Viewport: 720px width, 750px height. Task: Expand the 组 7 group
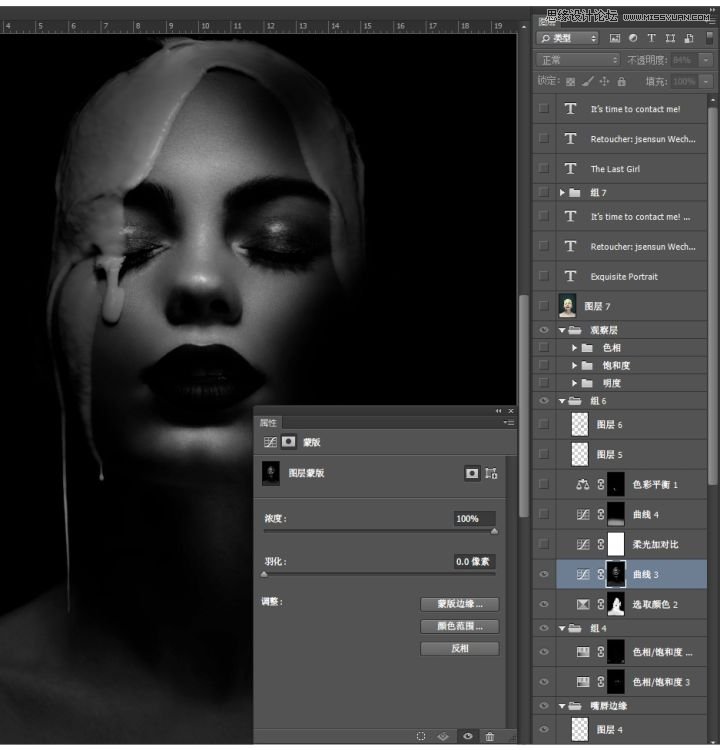click(562, 193)
